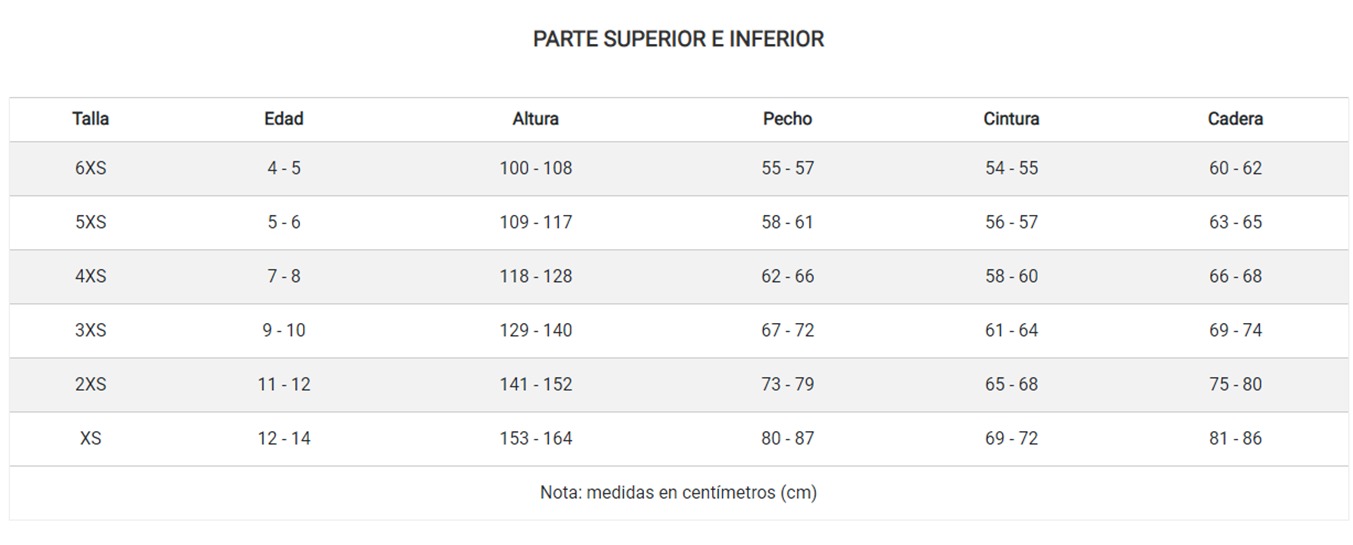Click the chest cell 80 - 87
Viewport: 1353px width, 545px height.
[788, 438]
